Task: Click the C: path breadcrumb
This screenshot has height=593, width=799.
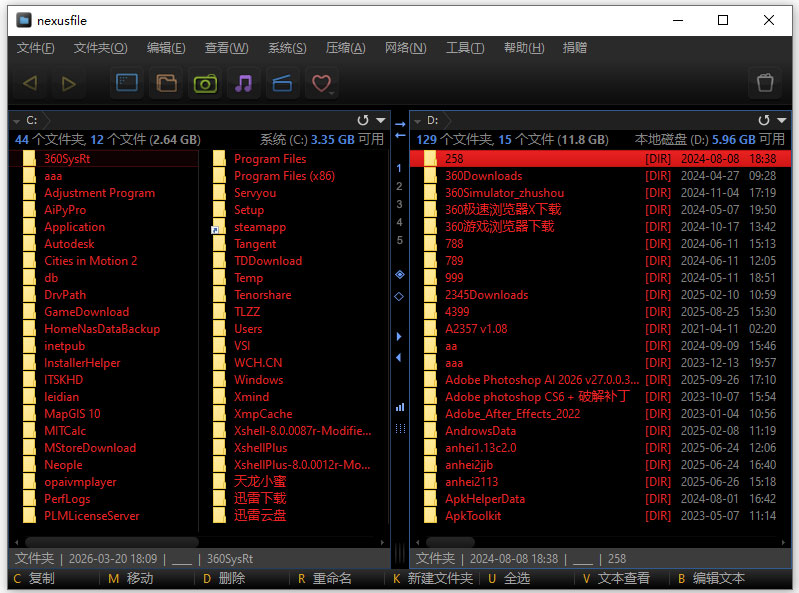Action: click(x=32, y=120)
